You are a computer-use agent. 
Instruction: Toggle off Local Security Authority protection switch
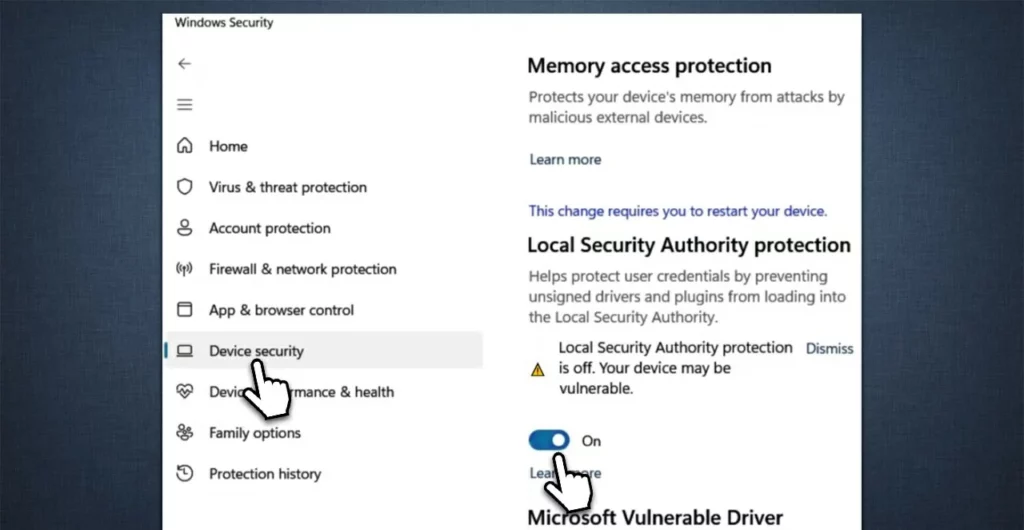549,440
